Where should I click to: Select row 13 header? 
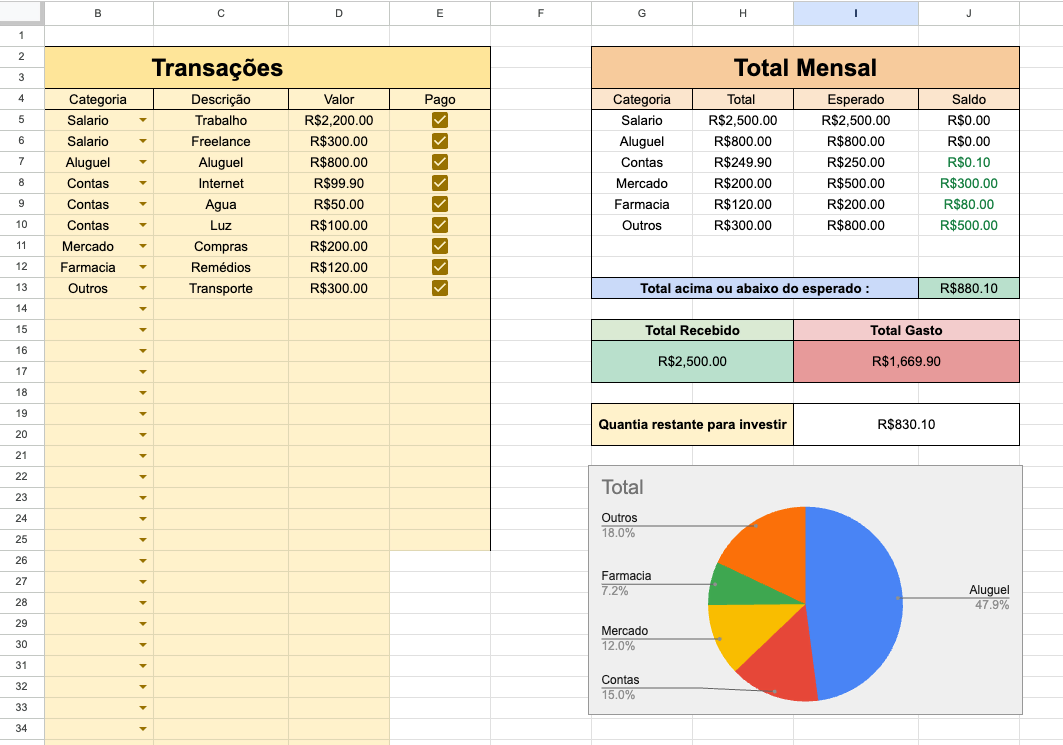coord(22,288)
